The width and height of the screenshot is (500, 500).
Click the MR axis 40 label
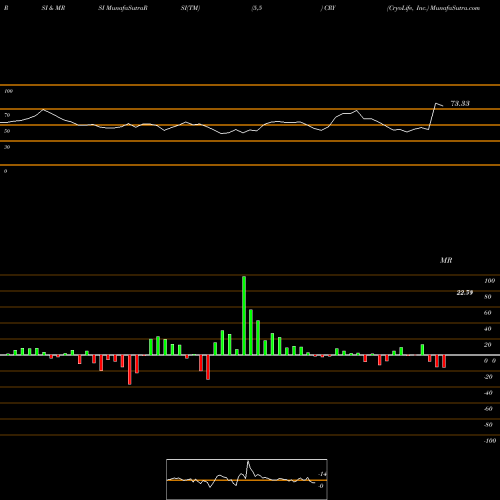488,329
